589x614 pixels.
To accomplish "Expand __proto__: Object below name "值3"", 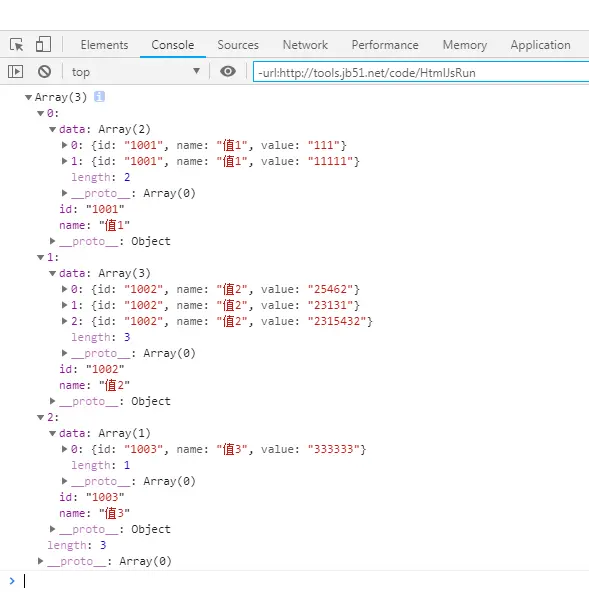I will pos(52,529).
